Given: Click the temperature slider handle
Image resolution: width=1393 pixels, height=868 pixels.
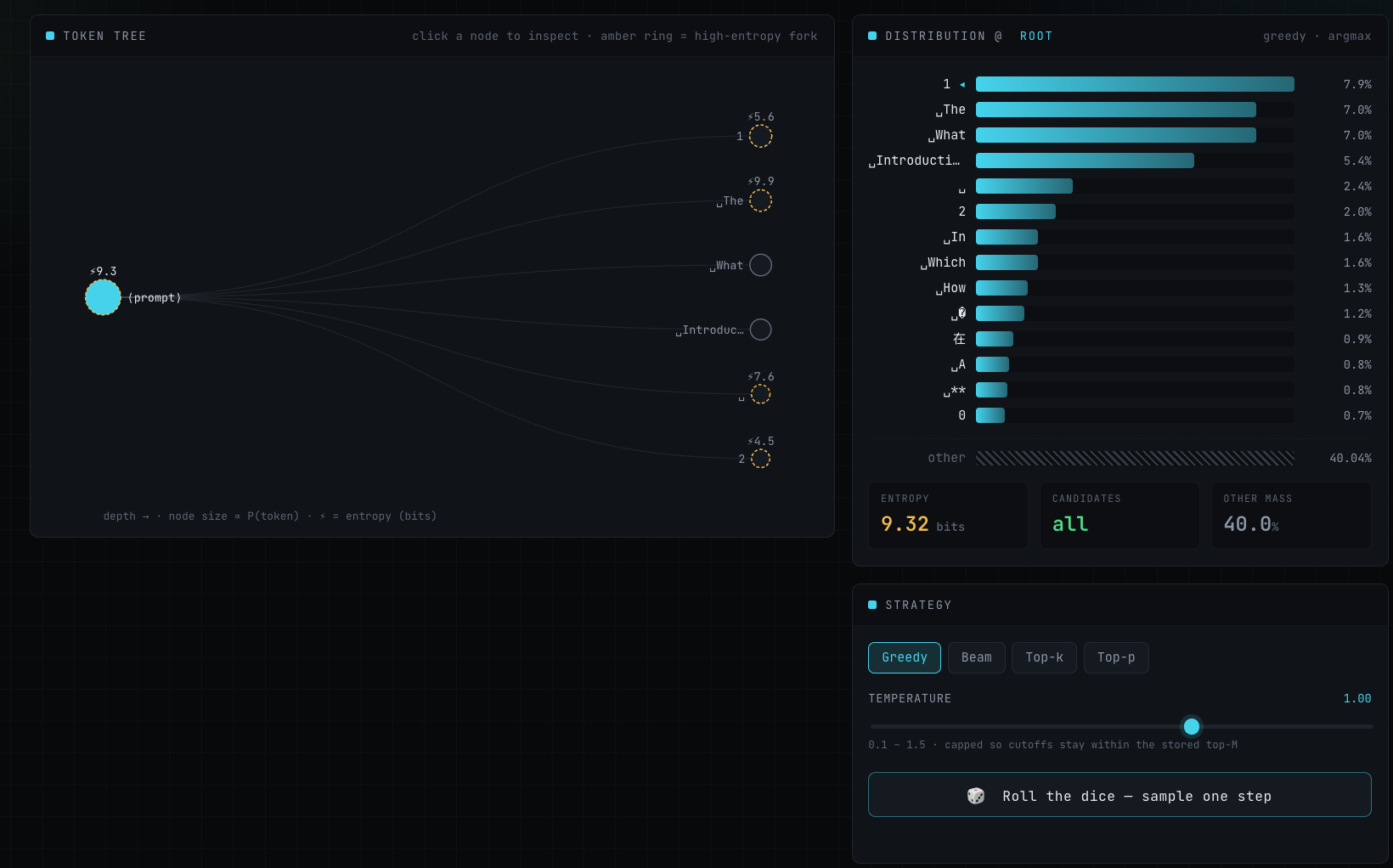Looking at the screenshot, I should (1192, 726).
